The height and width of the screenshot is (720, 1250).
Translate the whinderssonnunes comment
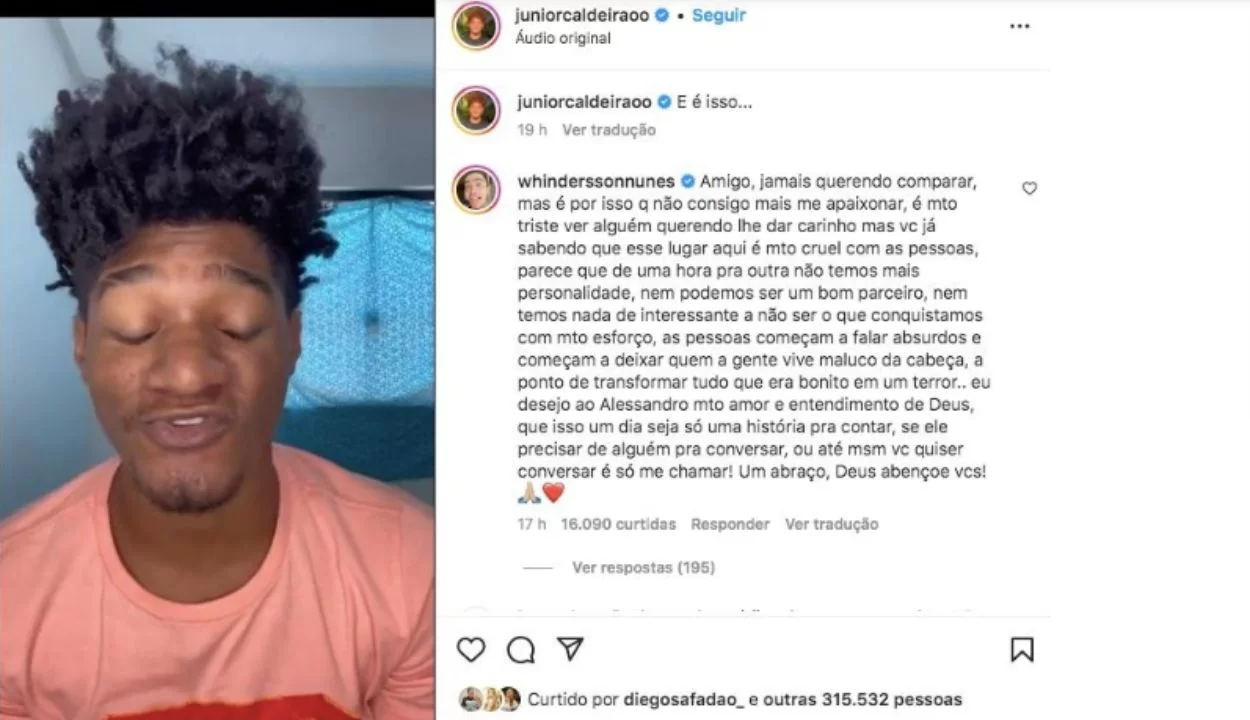(831, 524)
